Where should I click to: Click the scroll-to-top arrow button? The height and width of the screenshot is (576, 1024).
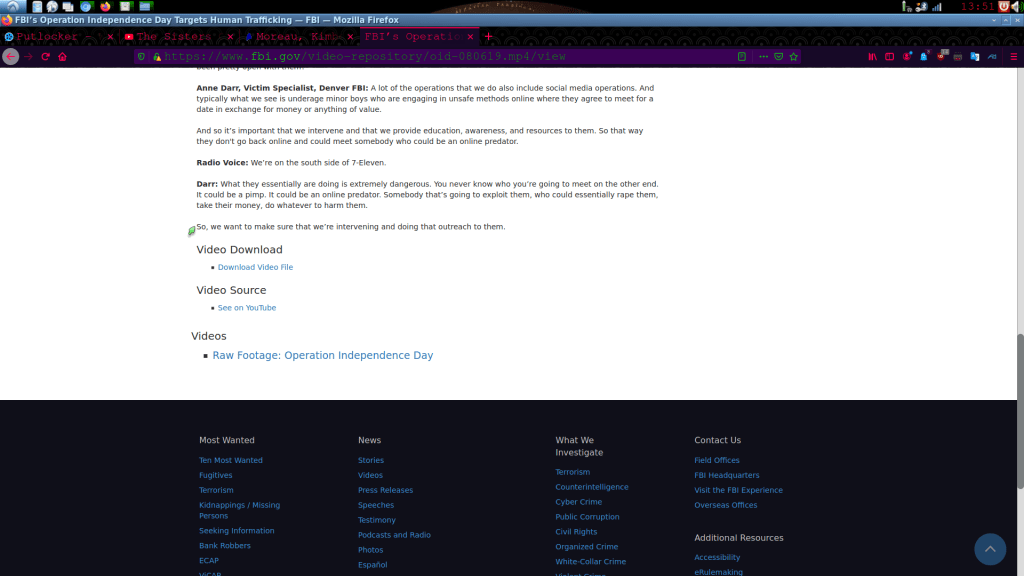coord(989,548)
